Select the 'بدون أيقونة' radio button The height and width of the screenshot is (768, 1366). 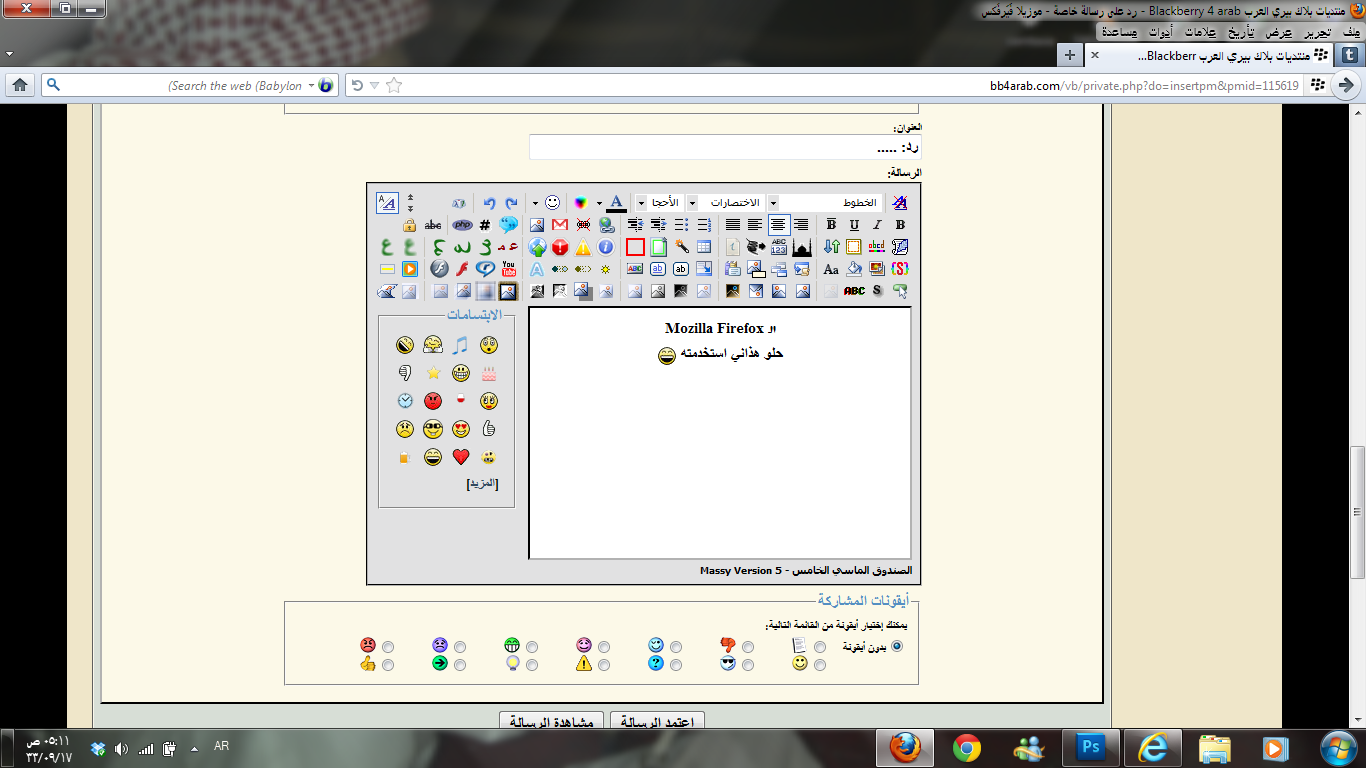(x=896, y=647)
